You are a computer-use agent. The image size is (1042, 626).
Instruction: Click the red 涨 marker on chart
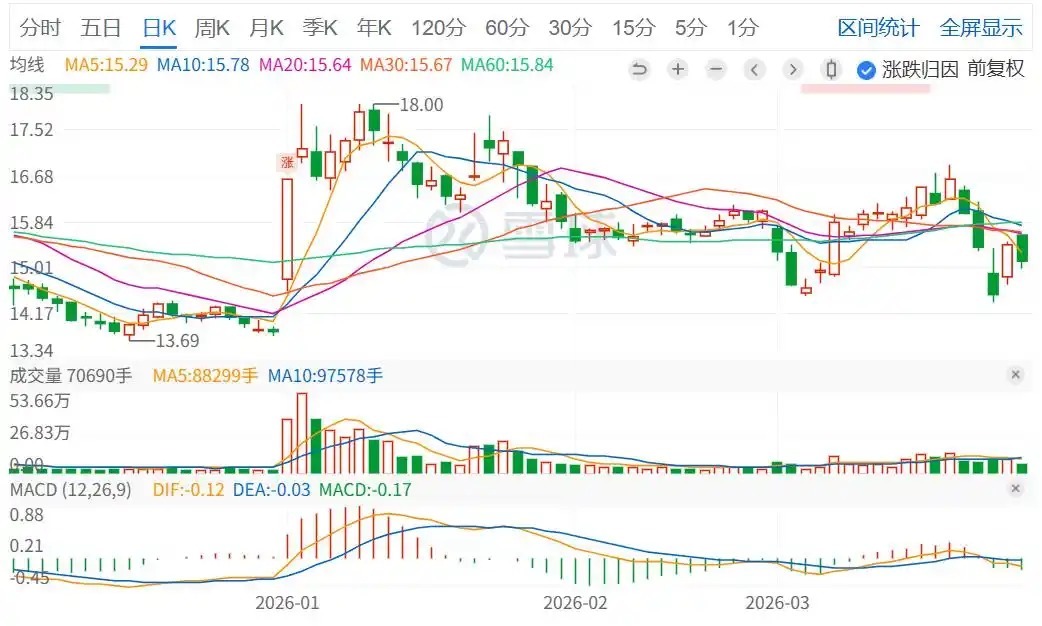pos(287,162)
